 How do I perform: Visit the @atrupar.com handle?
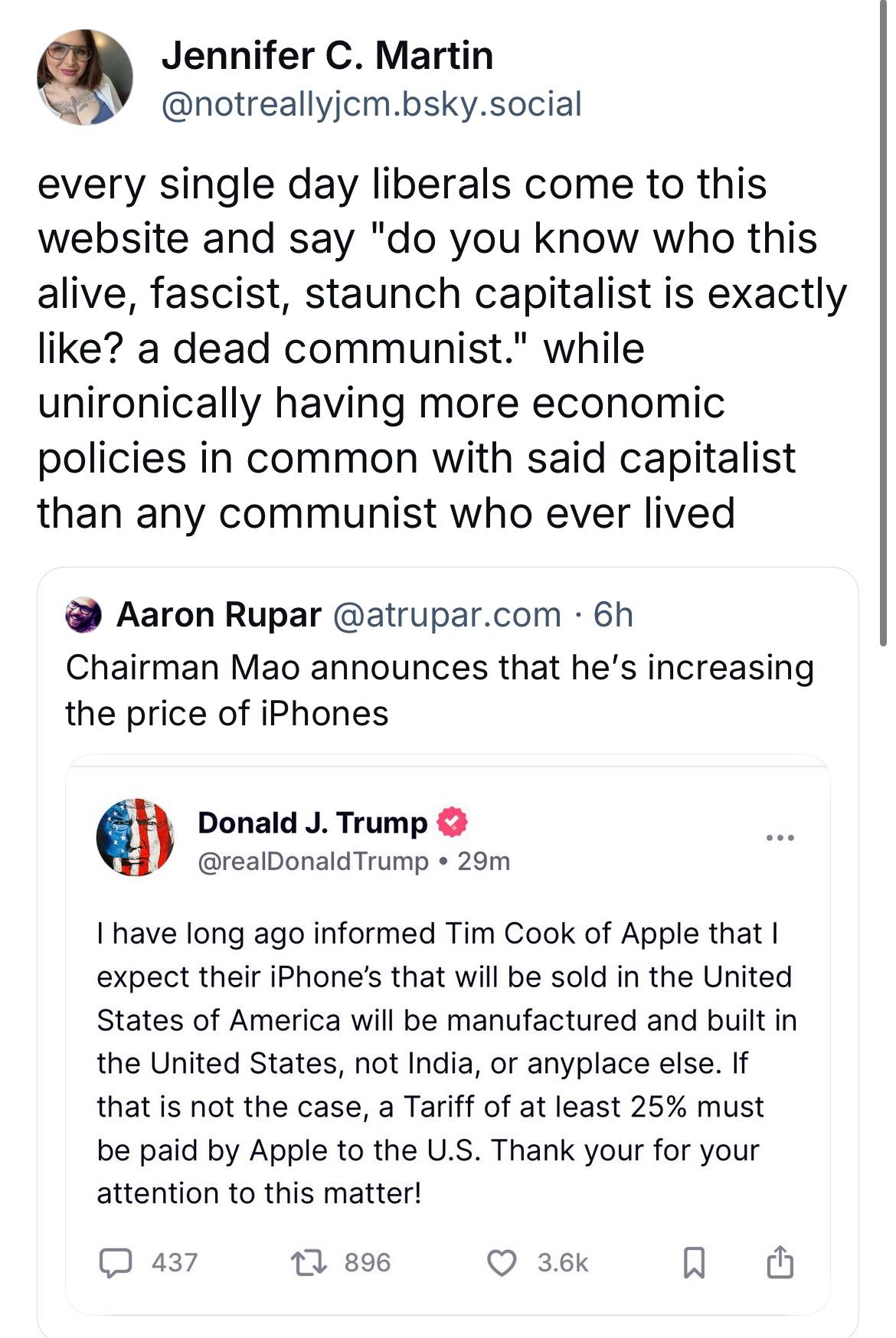tap(446, 615)
